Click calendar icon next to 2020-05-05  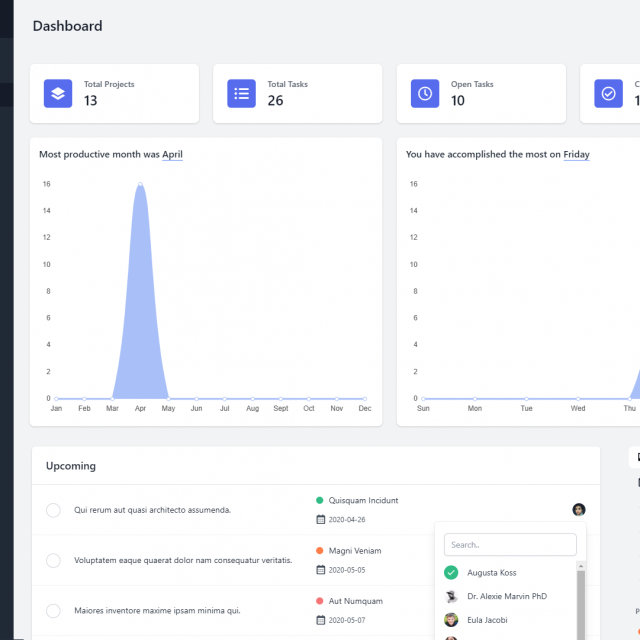click(x=321, y=569)
